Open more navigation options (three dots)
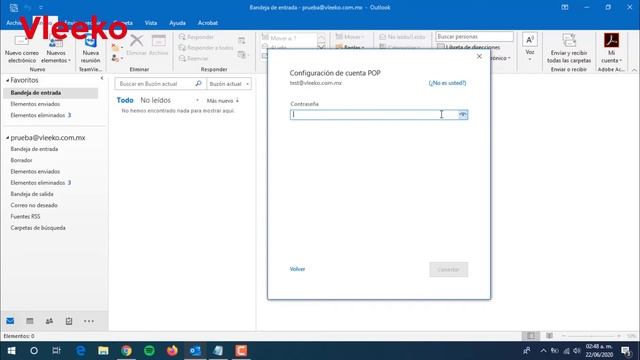This screenshot has width=640, height=360. [89, 321]
